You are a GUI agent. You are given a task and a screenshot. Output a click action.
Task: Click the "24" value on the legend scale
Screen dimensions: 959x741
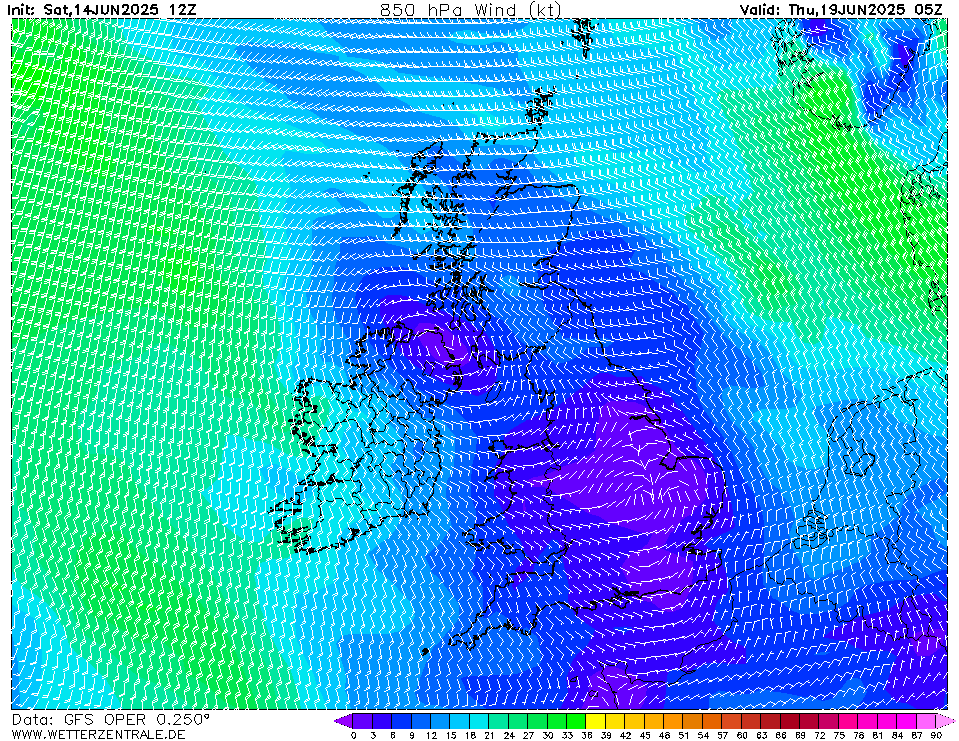tap(509, 735)
